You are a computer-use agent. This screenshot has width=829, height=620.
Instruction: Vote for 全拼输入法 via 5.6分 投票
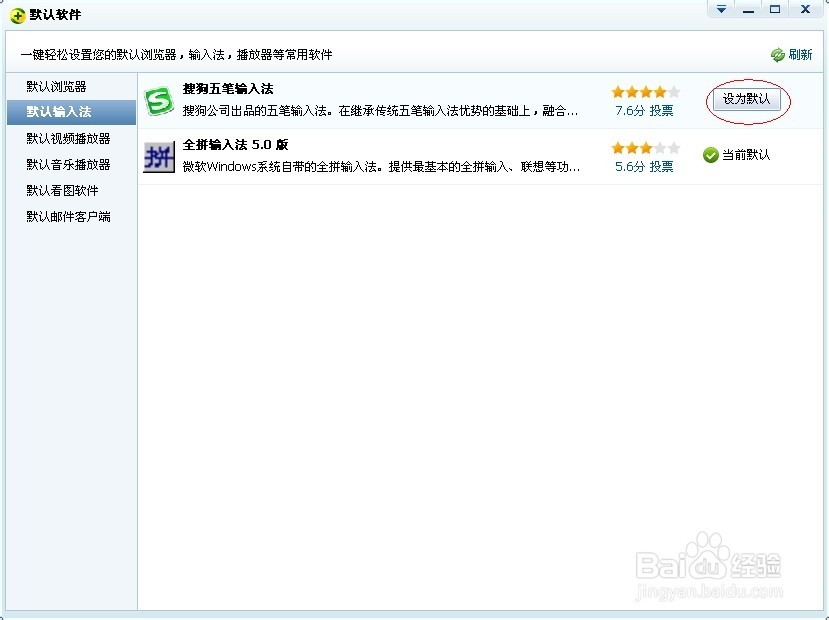pos(644,167)
